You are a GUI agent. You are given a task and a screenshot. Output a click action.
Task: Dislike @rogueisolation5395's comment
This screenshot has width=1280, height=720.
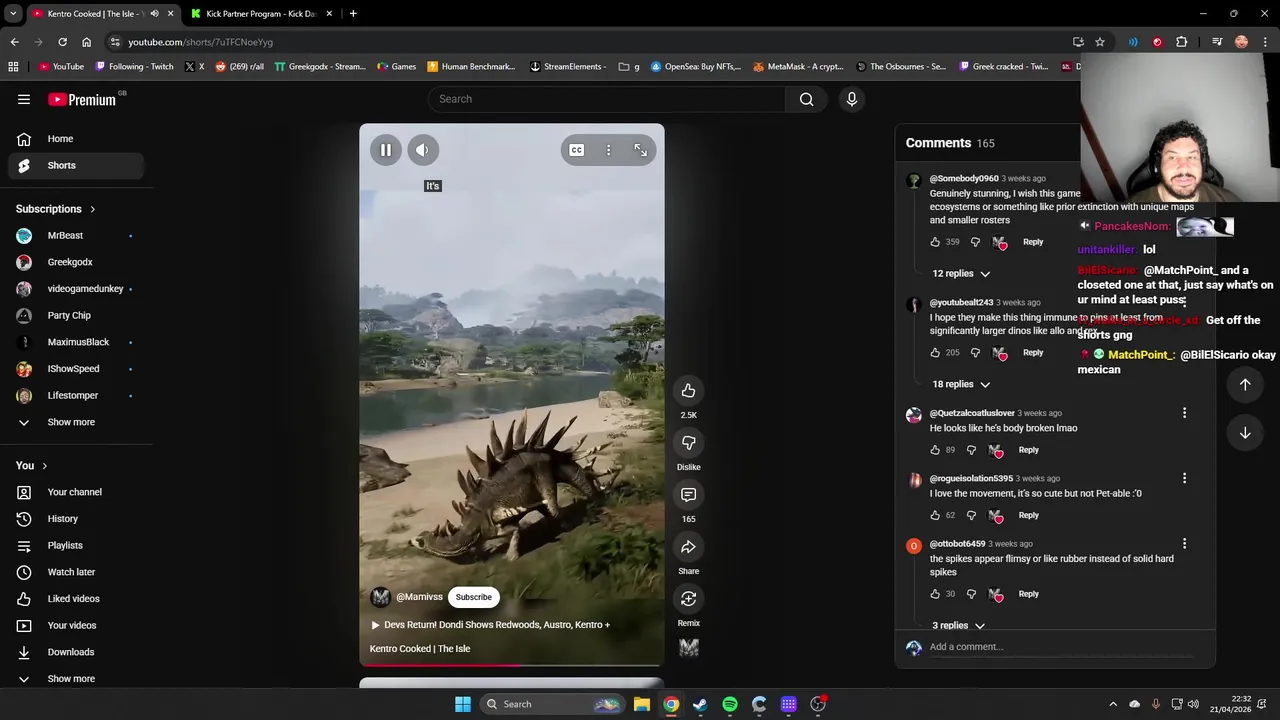(971, 515)
